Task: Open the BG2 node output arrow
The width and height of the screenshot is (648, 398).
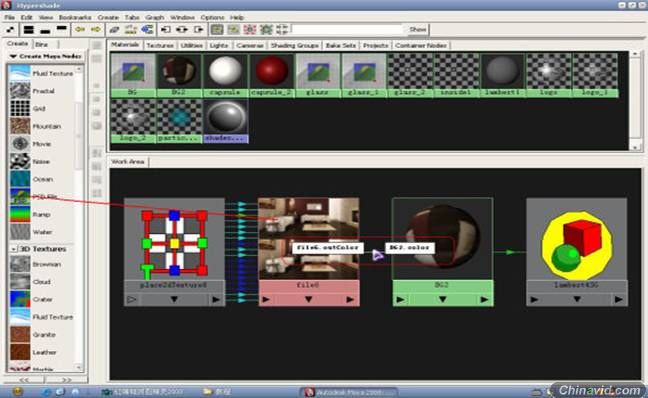Action: [484, 299]
